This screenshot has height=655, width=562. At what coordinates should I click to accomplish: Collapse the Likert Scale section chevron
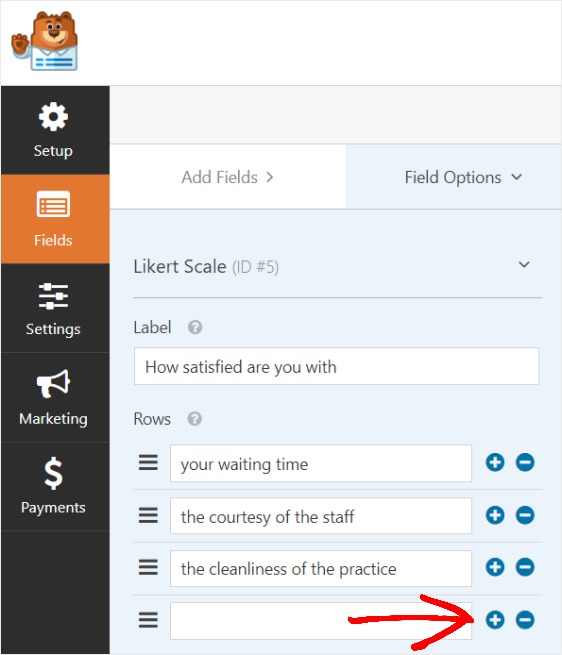click(x=524, y=264)
